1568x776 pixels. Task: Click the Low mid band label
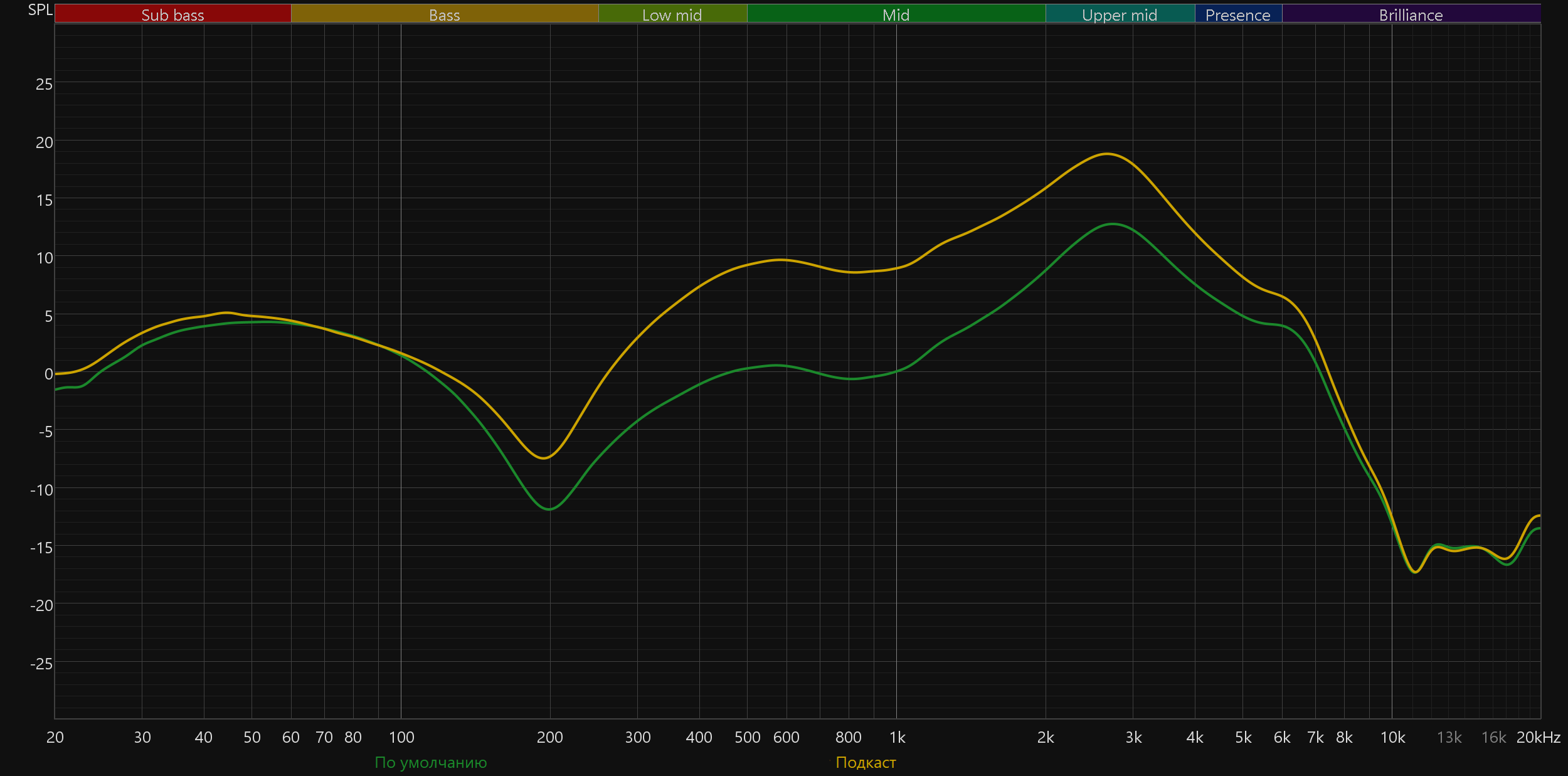(672, 14)
